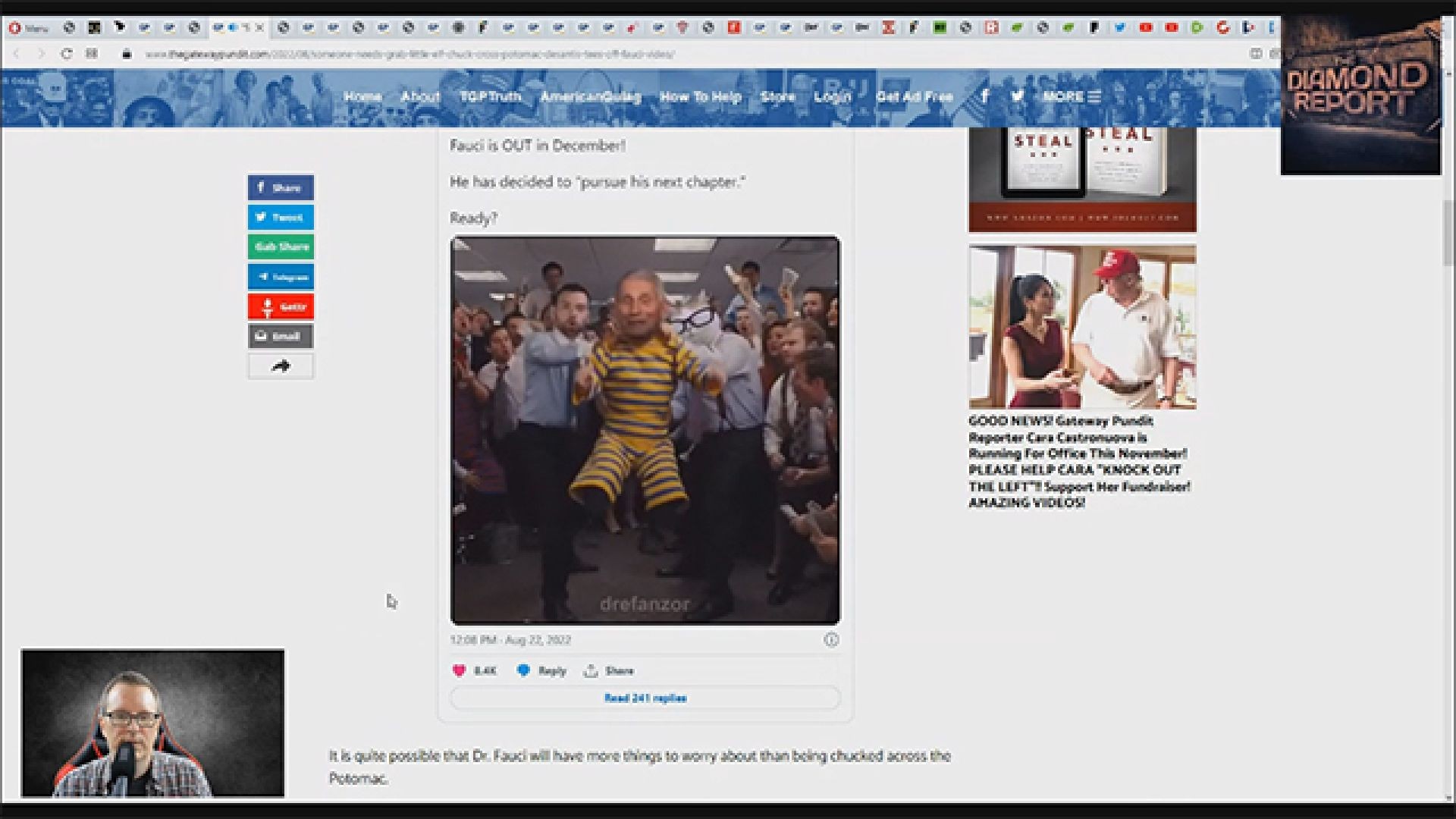The height and width of the screenshot is (819, 1456).
Task: Click Login in site navigation
Action: [x=833, y=96]
